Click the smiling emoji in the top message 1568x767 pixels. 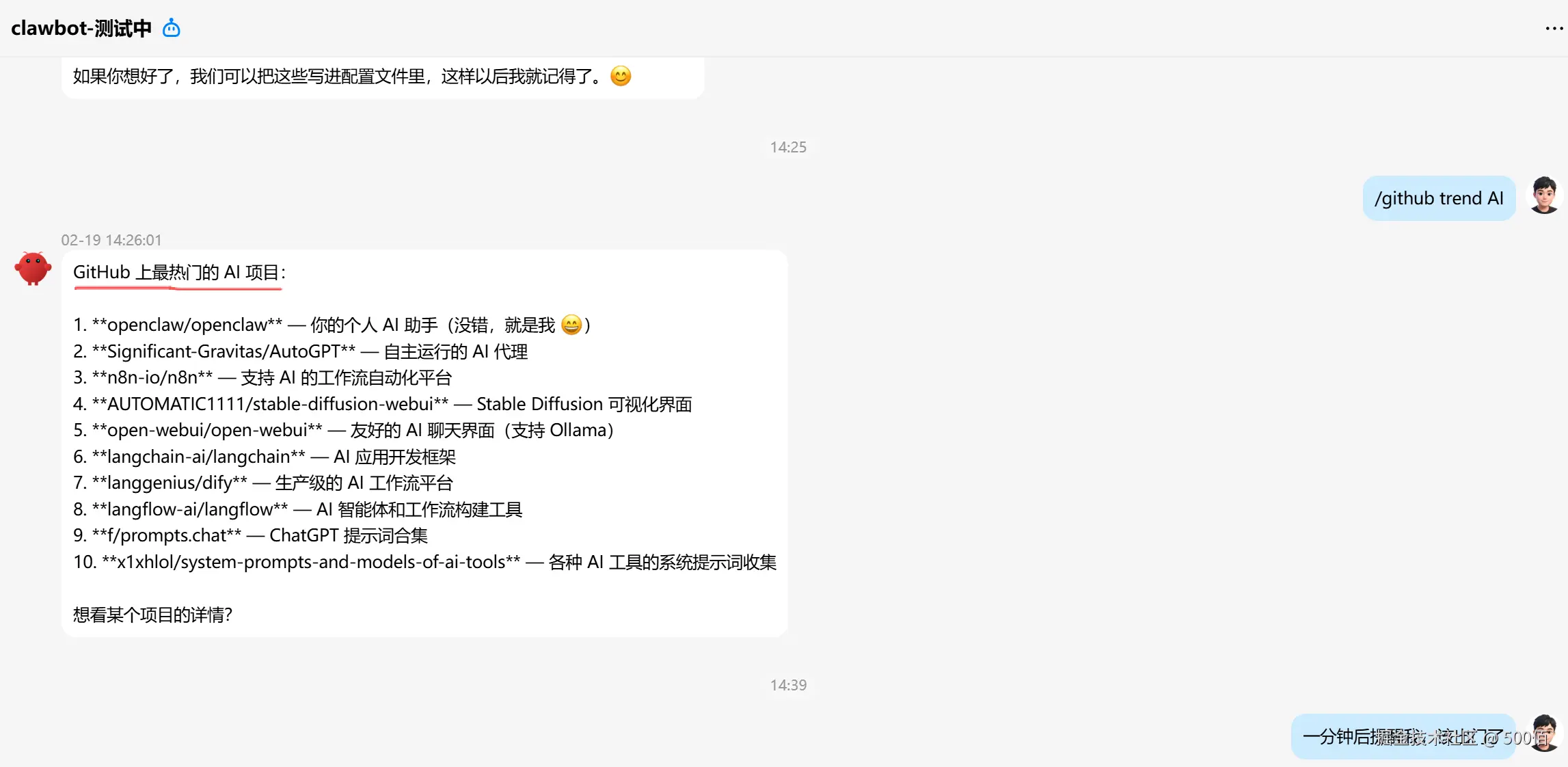point(621,76)
